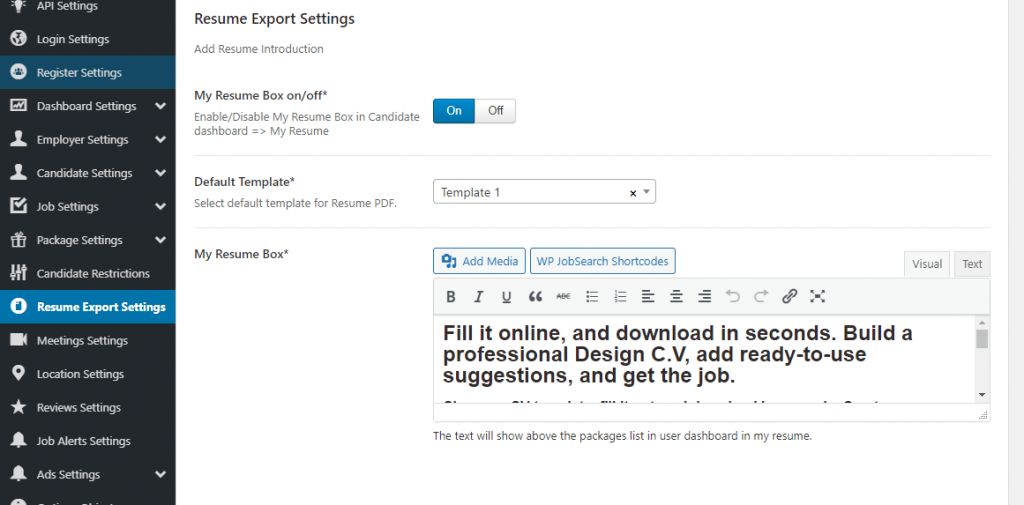Open WP JobSearch Shortcodes button
Image resolution: width=1024 pixels, height=505 pixels.
602,261
